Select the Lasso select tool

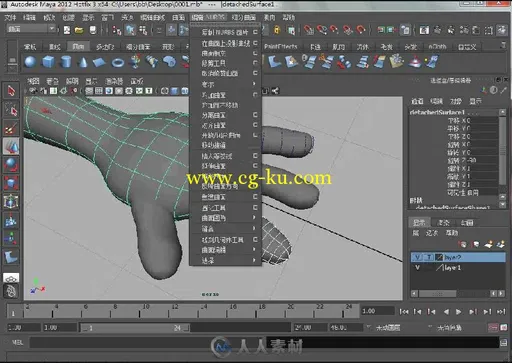pyautogui.click(x=11, y=109)
